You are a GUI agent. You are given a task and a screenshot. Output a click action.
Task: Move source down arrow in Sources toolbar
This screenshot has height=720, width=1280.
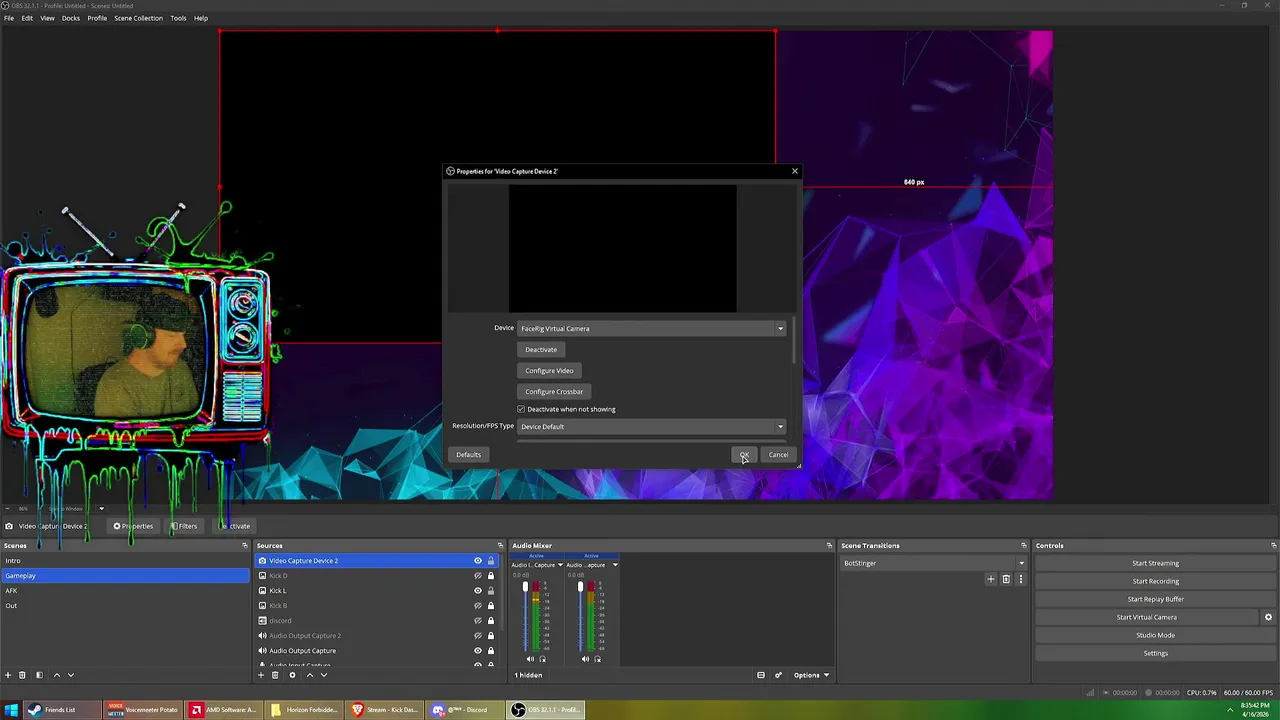[x=323, y=675]
